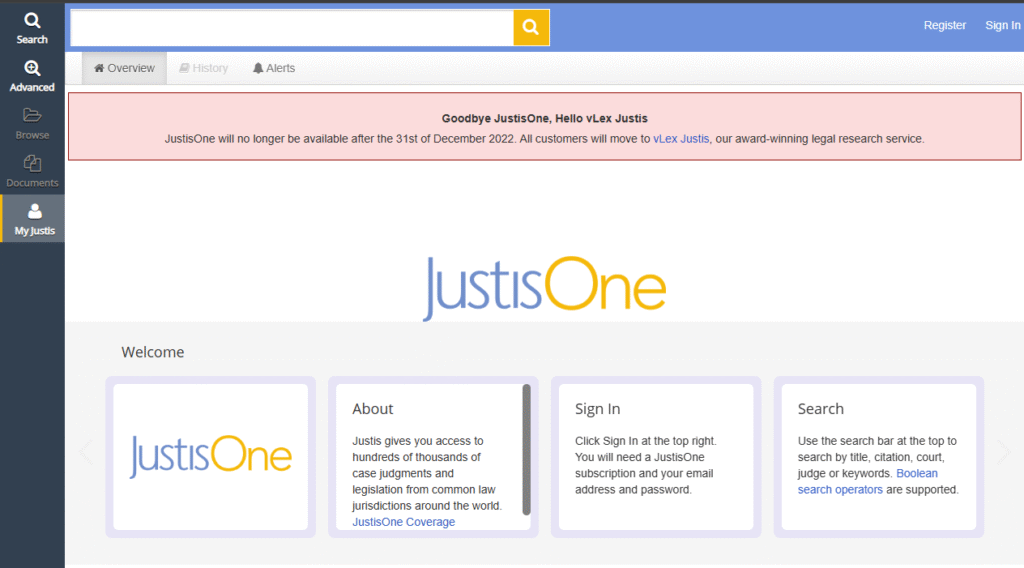The height and width of the screenshot is (568, 1024).
Task: Open the Search sidebar item
Action: [32, 29]
